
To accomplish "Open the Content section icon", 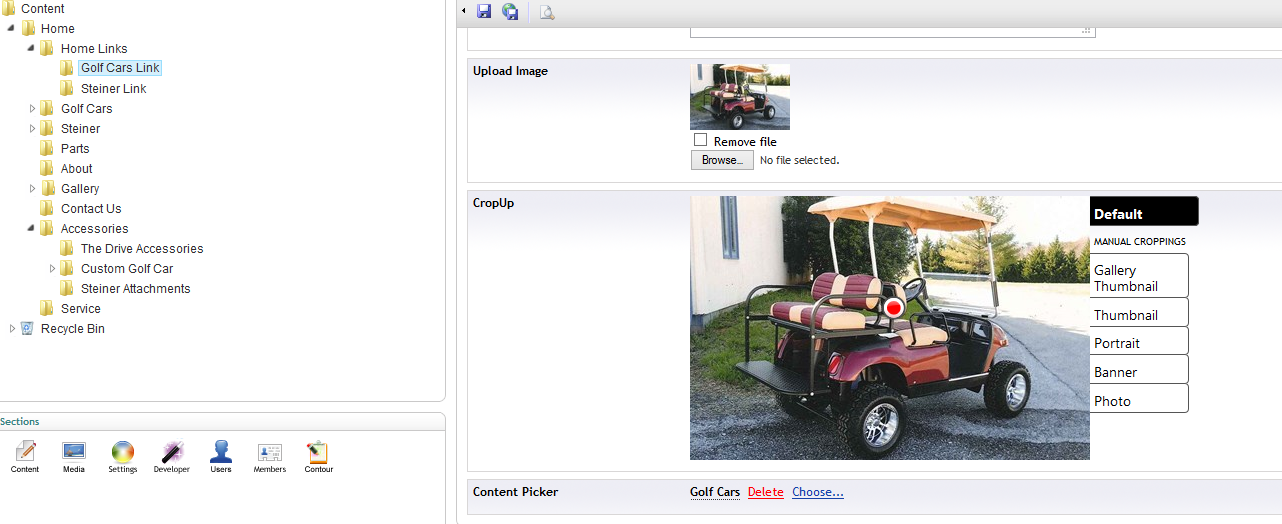I will (x=25, y=452).
